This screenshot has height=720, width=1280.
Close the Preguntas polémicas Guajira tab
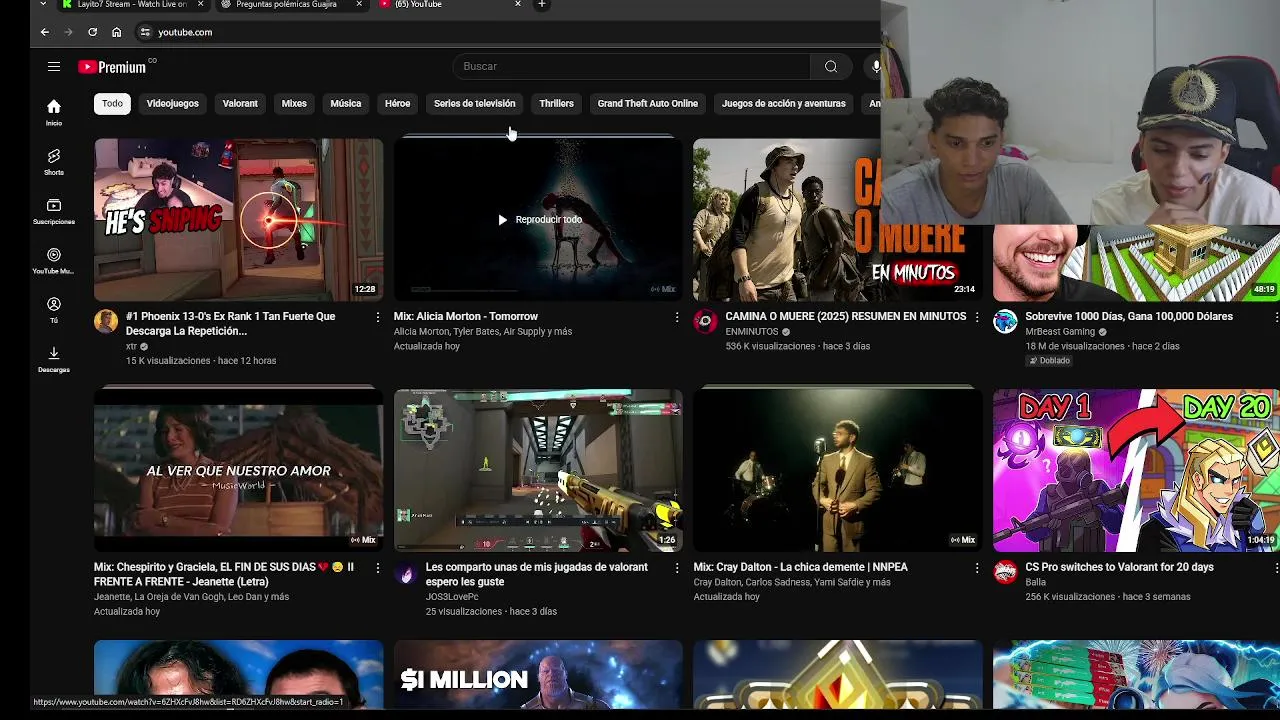(x=359, y=5)
